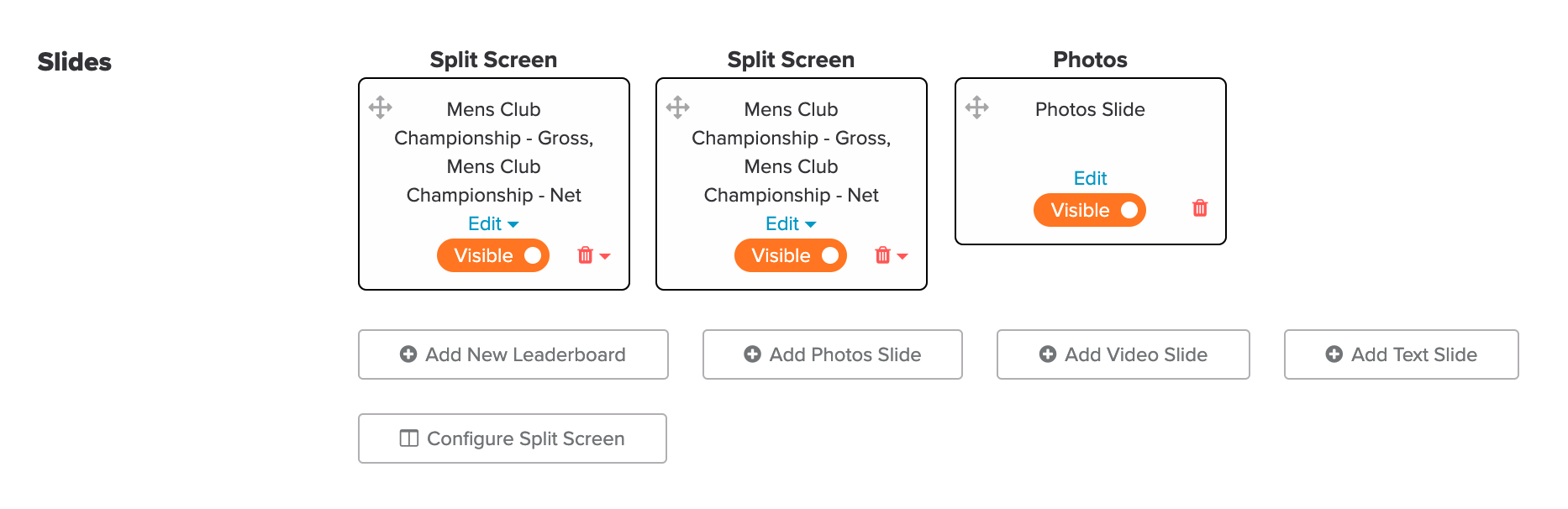The width and height of the screenshot is (1568, 509).
Task: Toggle Visible switch on Photos Slide
Action: point(1090,210)
